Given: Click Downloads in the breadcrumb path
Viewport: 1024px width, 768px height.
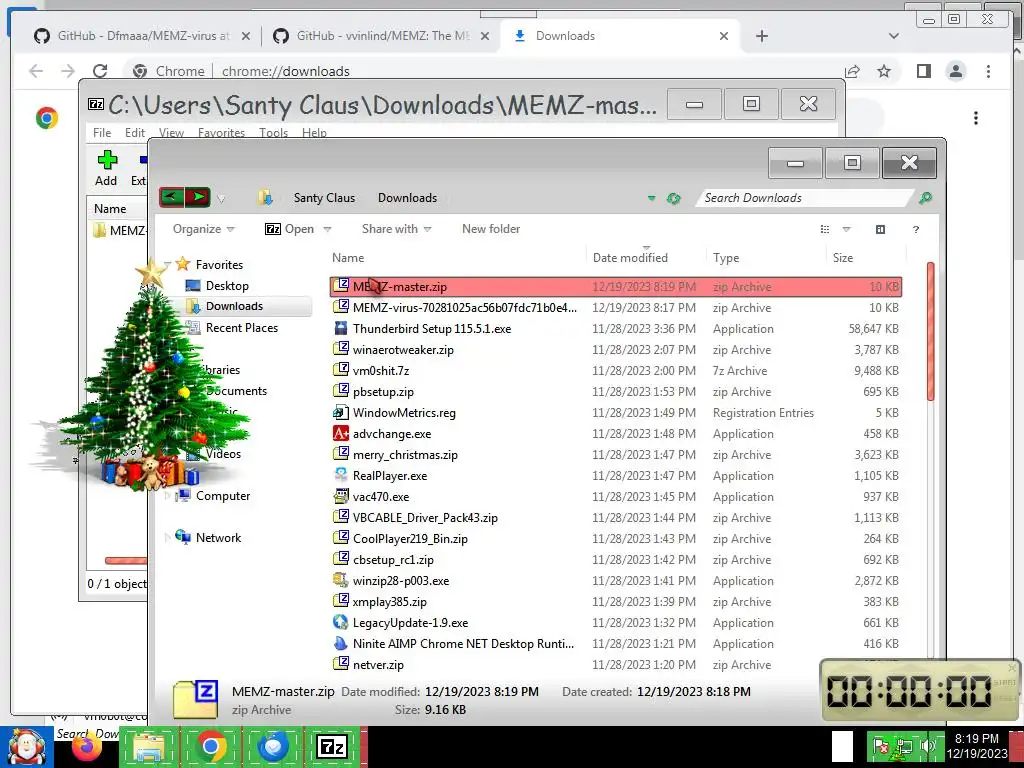Looking at the screenshot, I should point(408,198).
